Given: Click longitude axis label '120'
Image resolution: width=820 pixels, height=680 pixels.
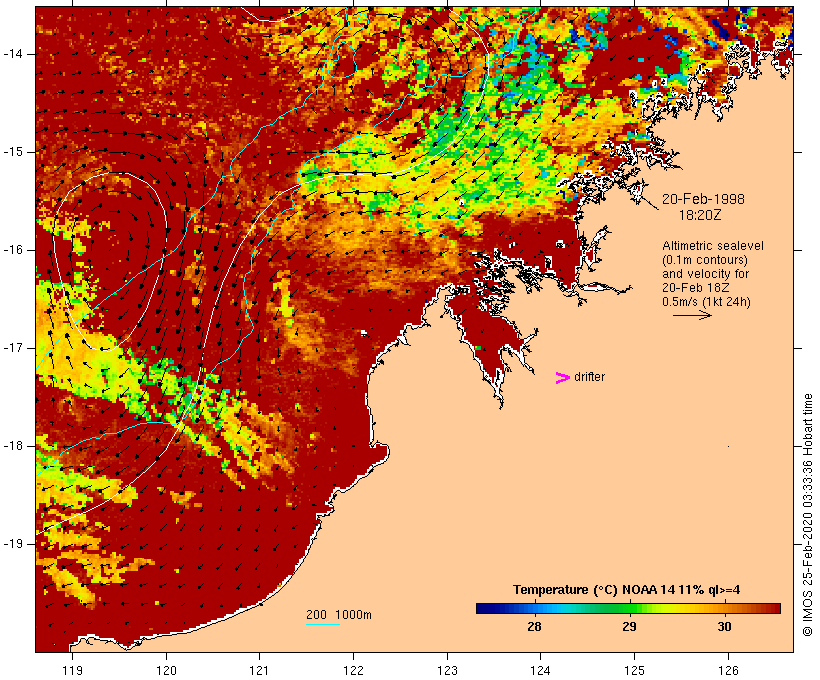Looking at the screenshot, I should click(x=166, y=670).
